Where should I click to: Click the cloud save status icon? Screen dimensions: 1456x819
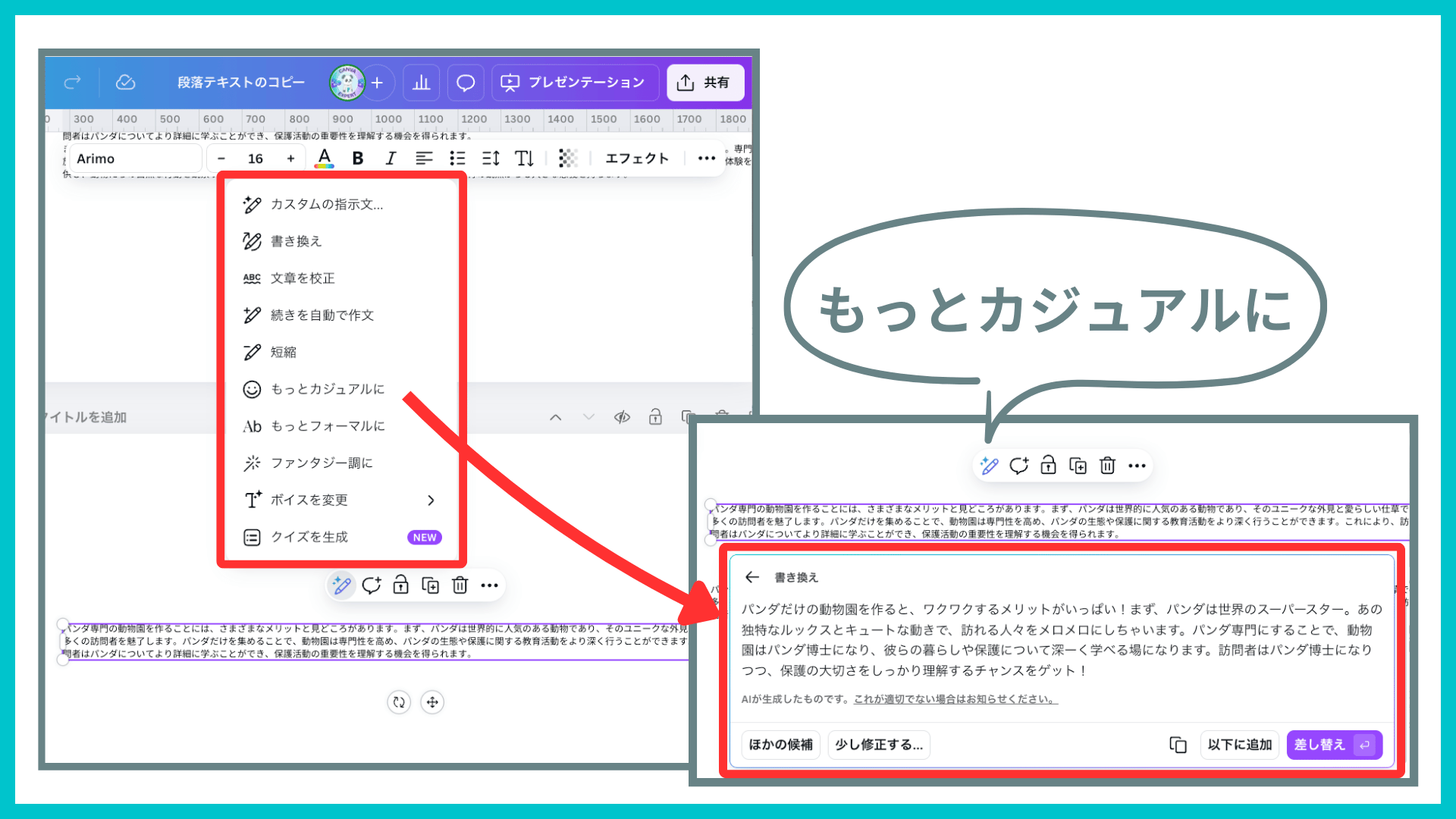coord(125,82)
